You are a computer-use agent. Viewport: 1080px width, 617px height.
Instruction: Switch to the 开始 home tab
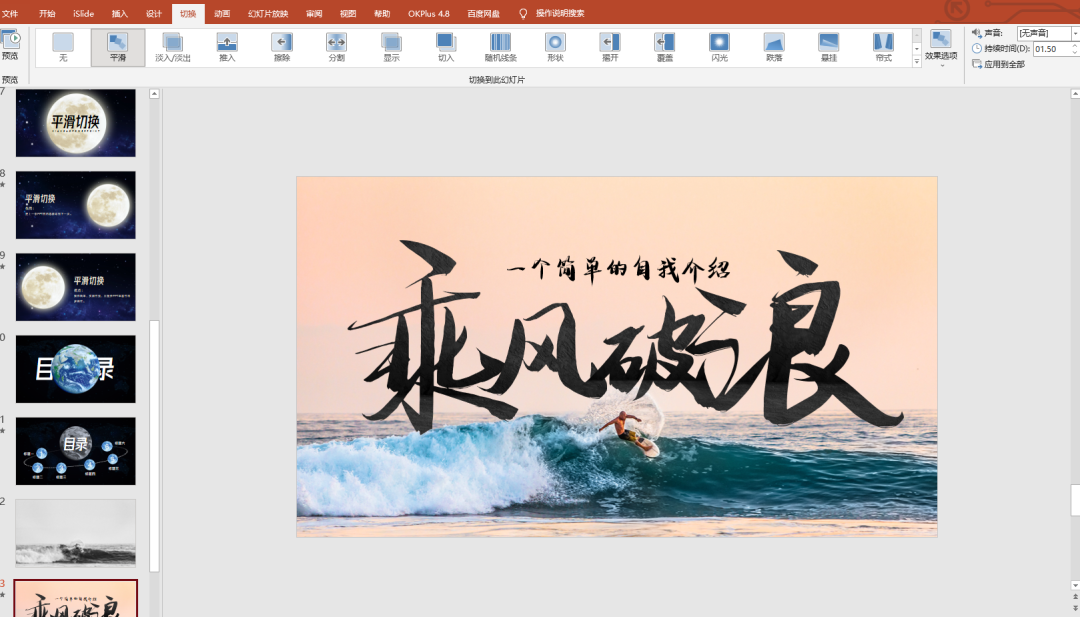click(47, 14)
